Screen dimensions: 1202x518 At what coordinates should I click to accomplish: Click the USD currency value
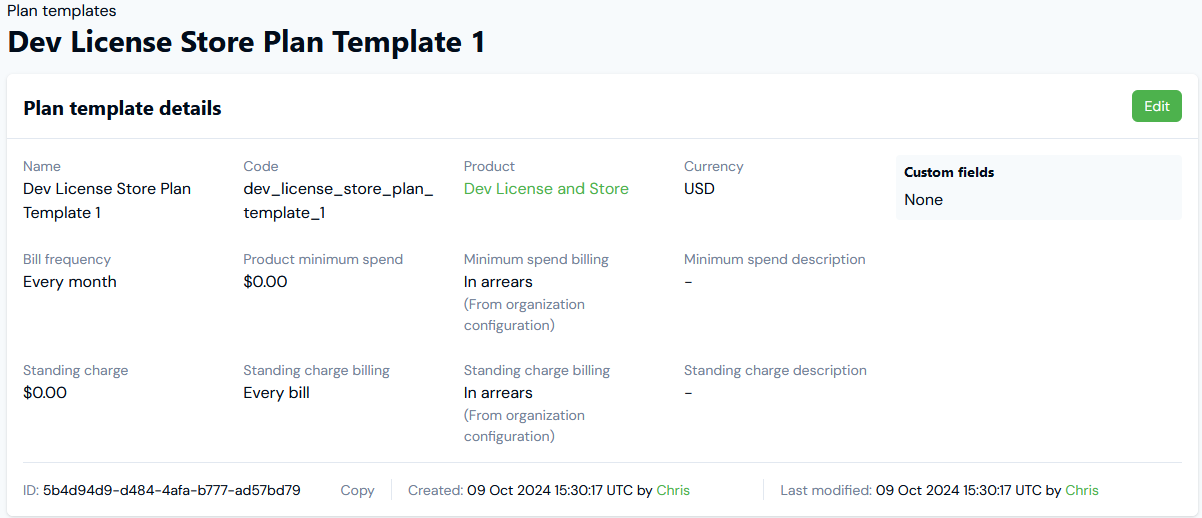tap(699, 189)
